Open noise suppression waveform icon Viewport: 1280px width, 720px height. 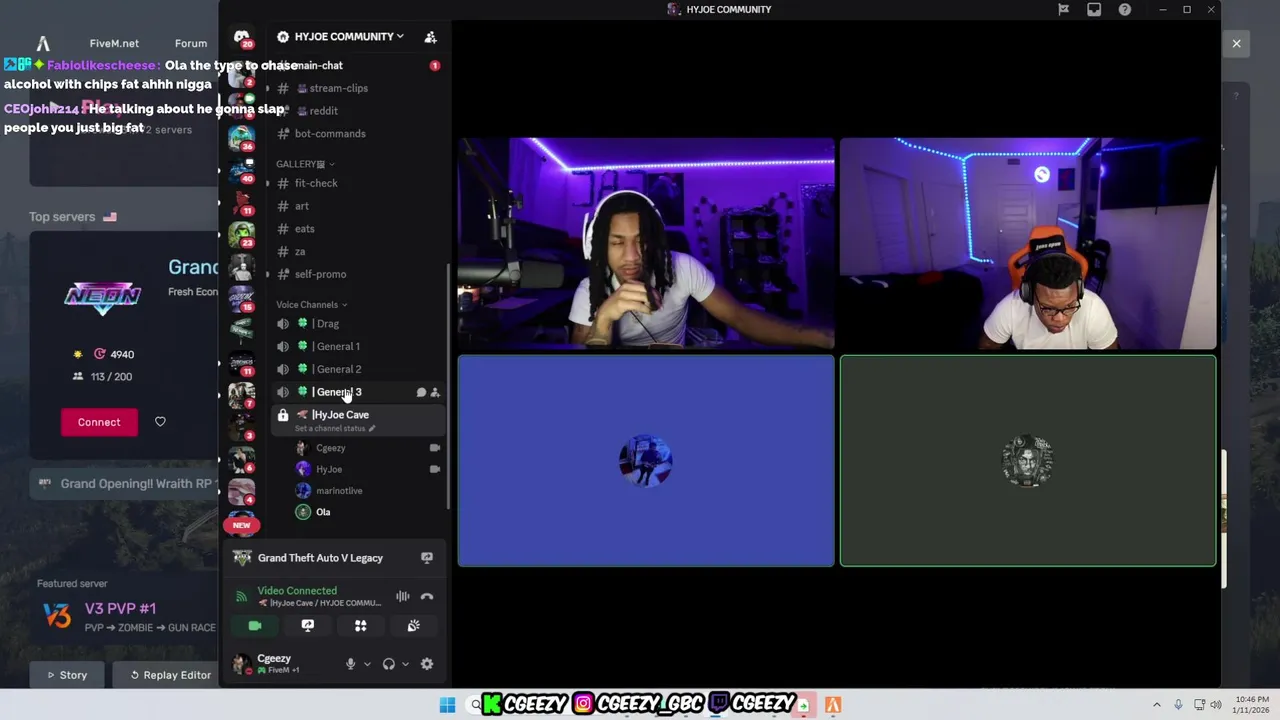(x=402, y=597)
